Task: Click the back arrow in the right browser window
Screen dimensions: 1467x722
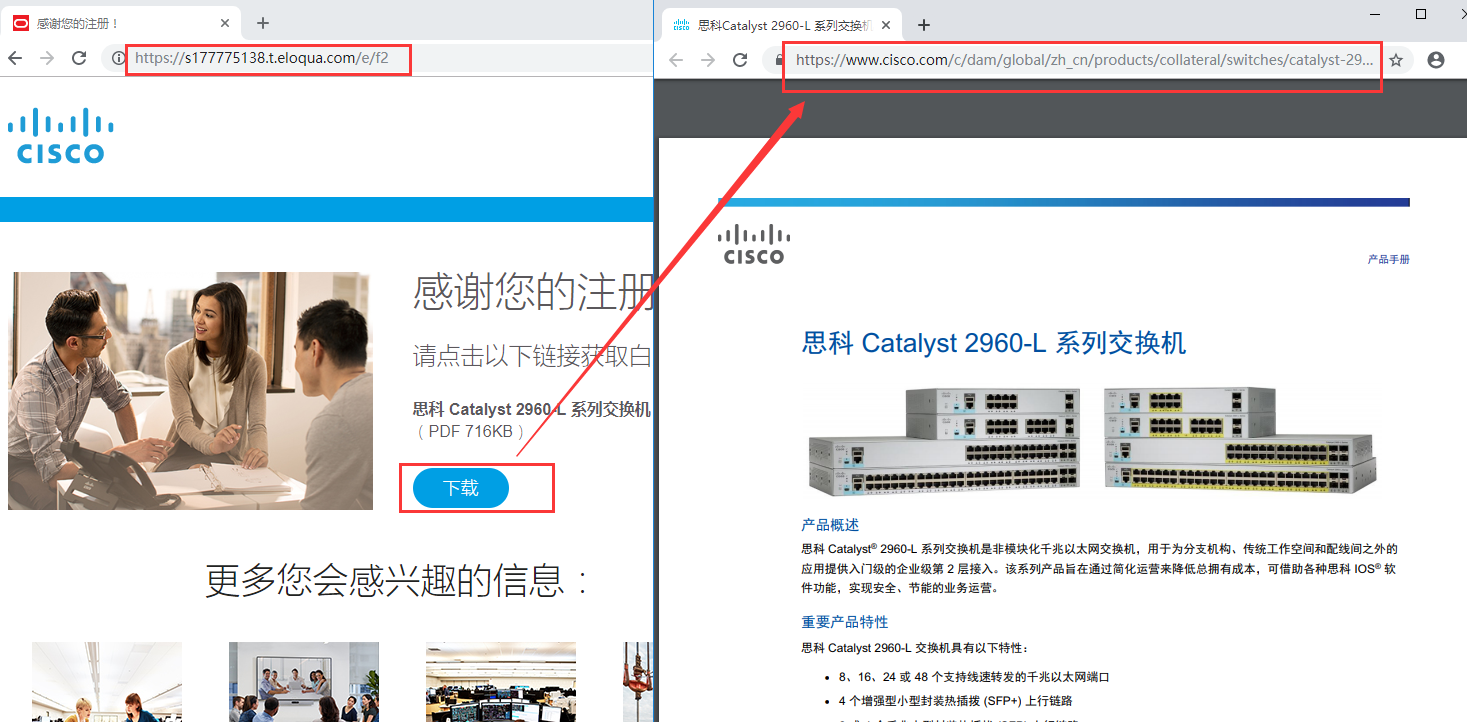Action: coord(675,60)
